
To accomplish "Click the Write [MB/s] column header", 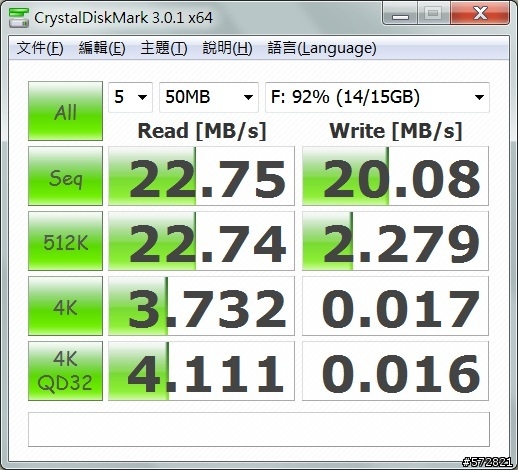I will pyautogui.click(x=396, y=131).
